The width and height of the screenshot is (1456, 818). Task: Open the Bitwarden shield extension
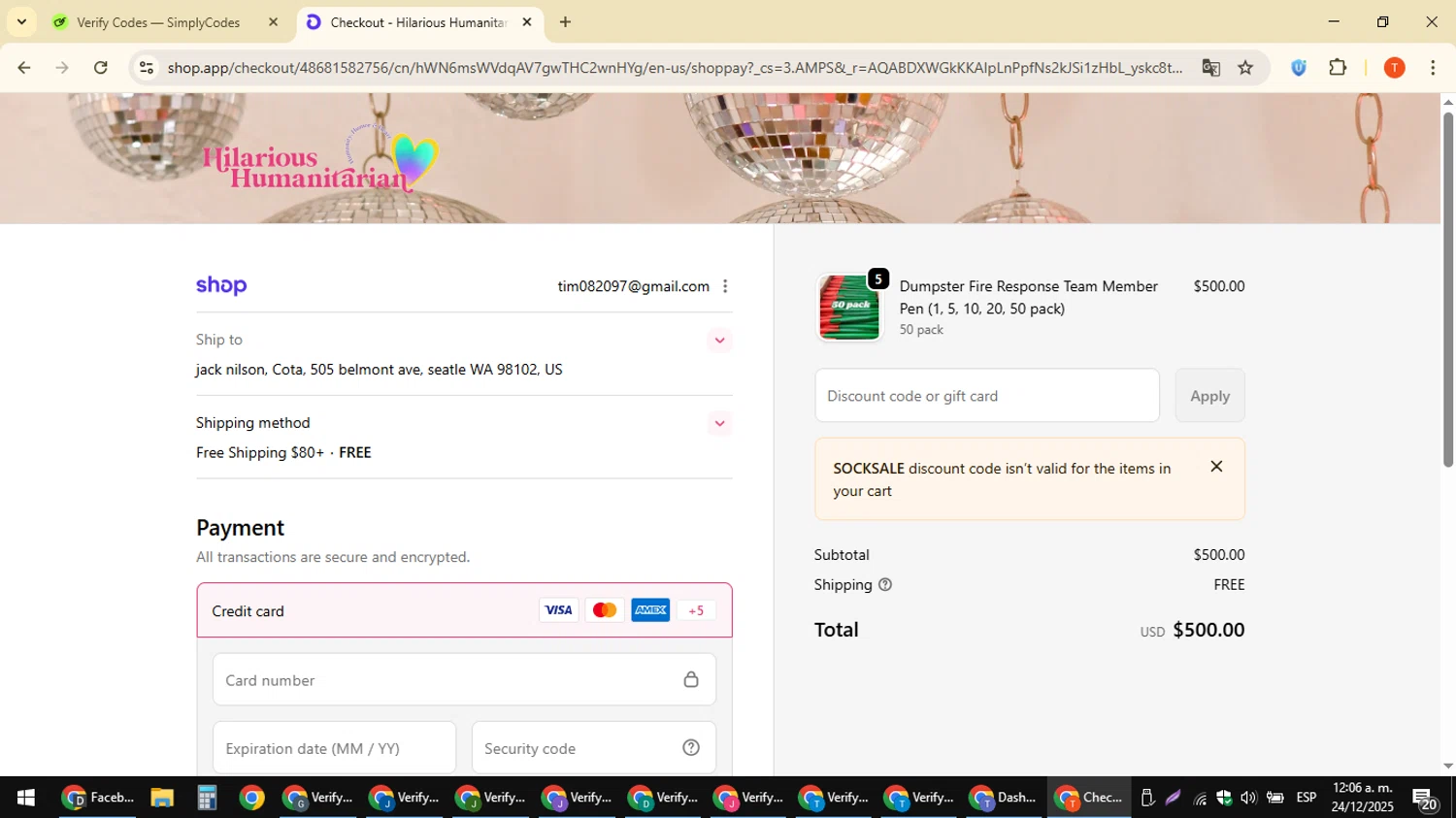[1299, 68]
